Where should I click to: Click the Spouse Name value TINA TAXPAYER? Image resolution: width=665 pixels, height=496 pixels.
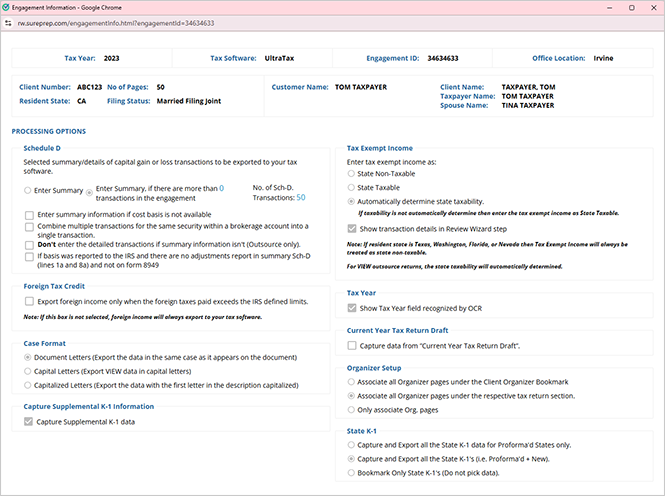tap(528, 106)
